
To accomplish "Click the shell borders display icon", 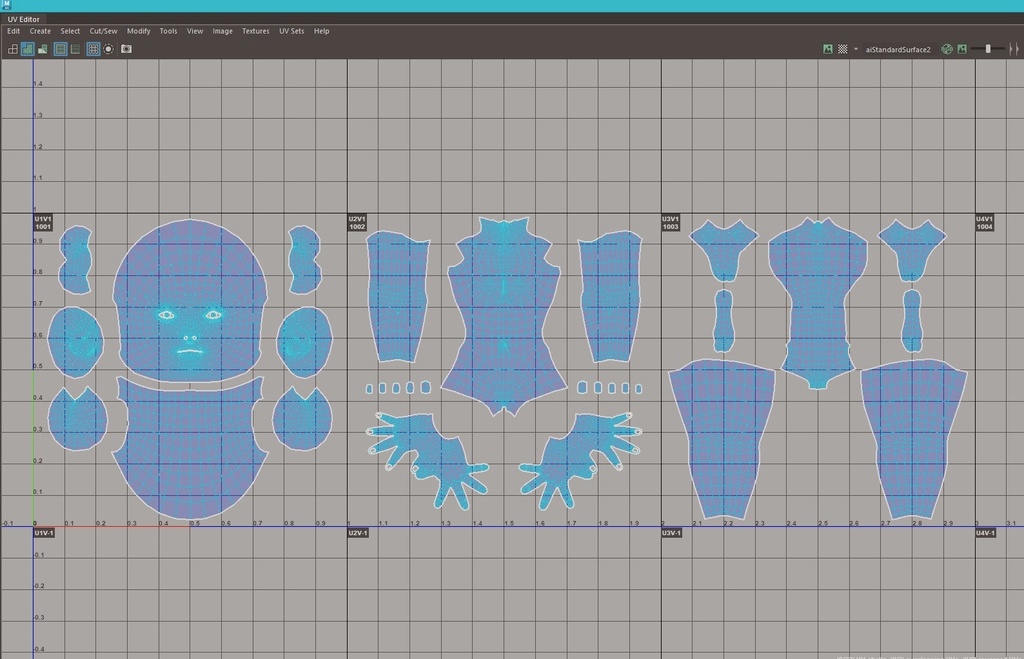I will pyautogui.click(x=76, y=49).
